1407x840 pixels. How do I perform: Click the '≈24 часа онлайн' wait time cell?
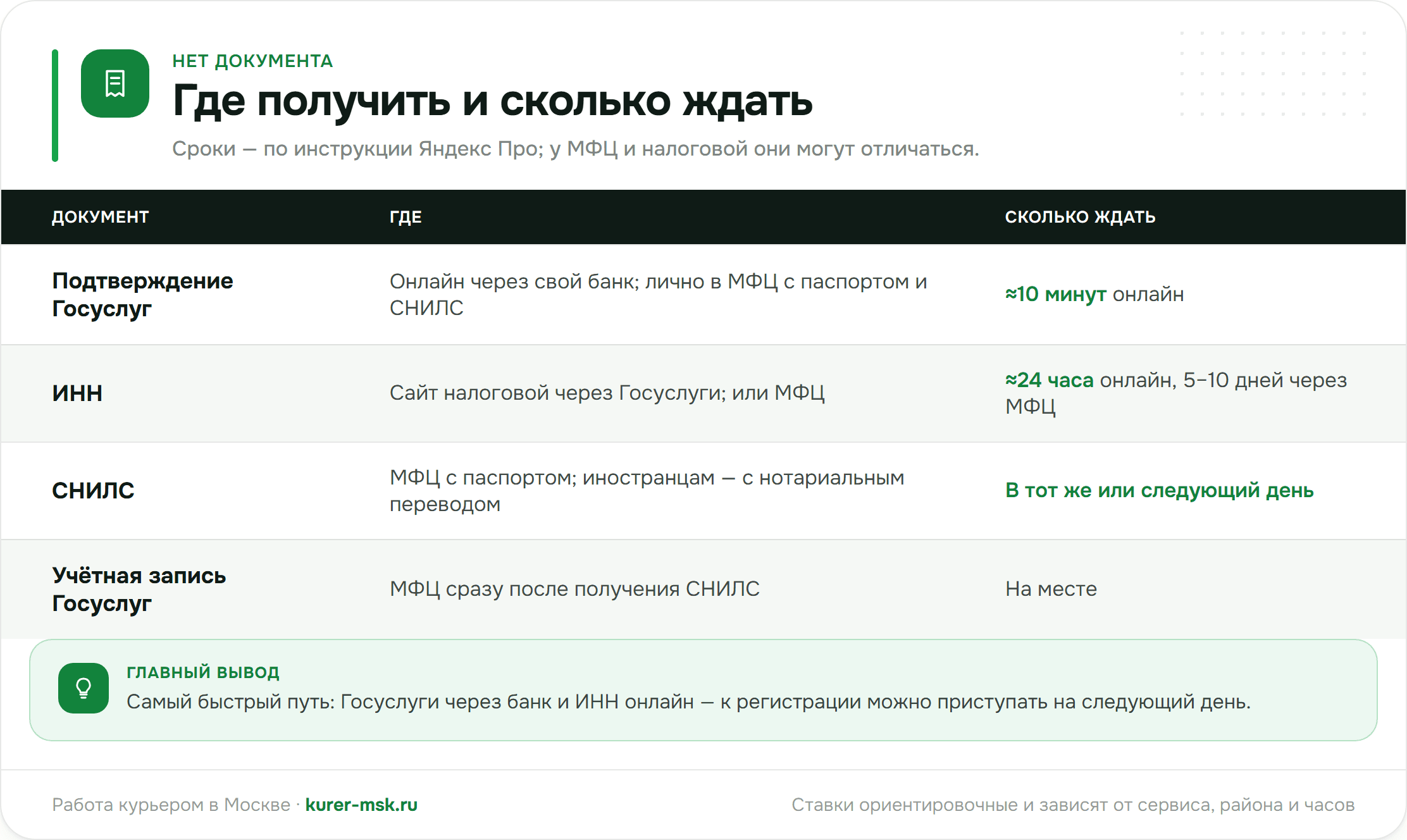coord(1176,393)
